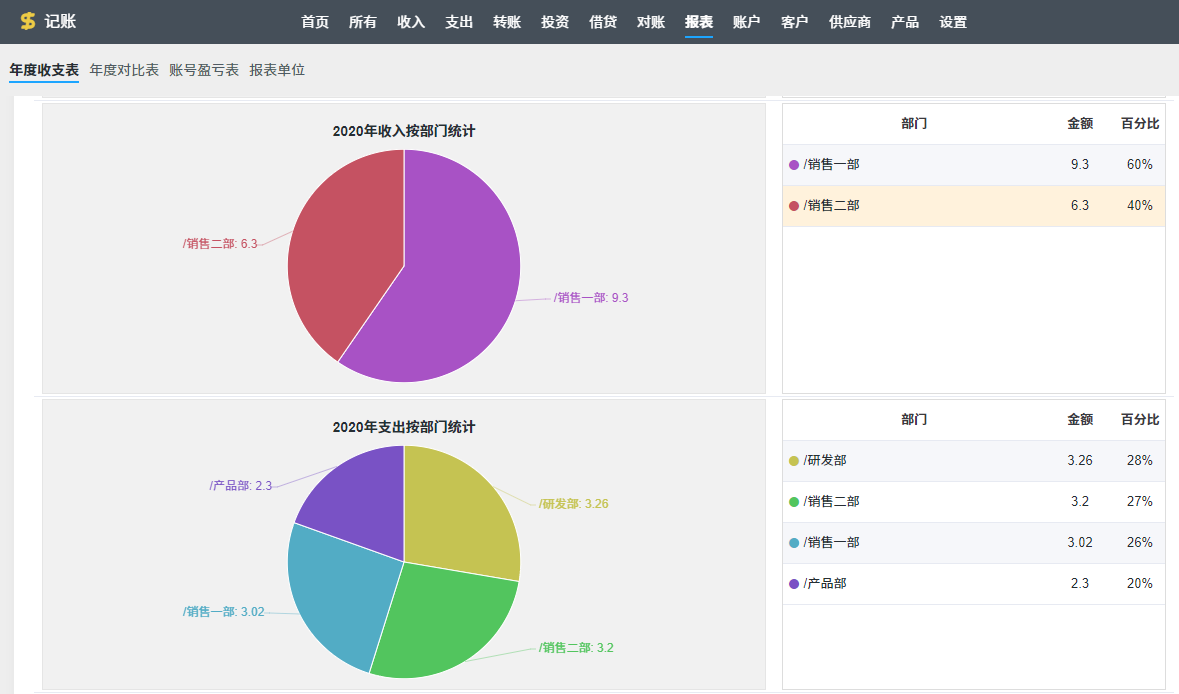Click blue dot beside 销售一部 in expense table
This screenshot has width=1179, height=694.
click(x=793, y=543)
